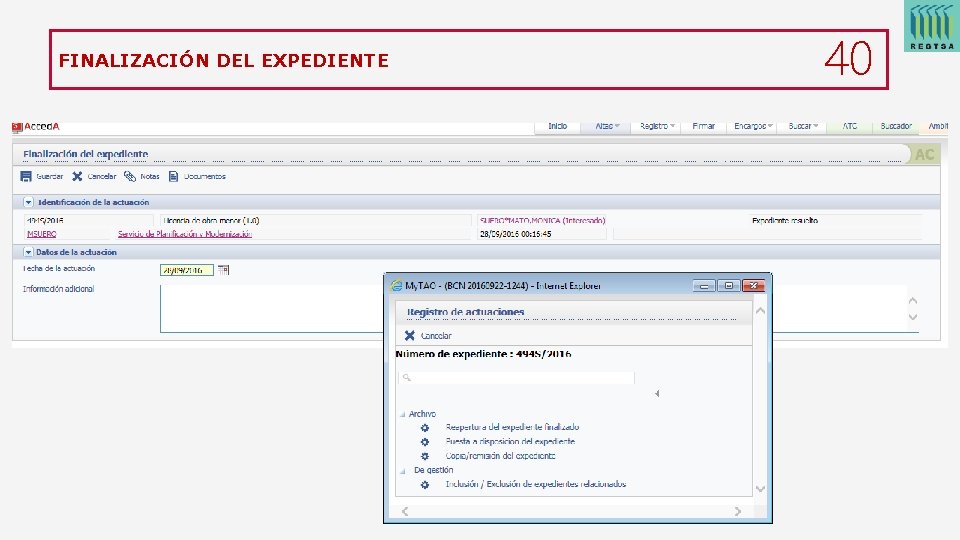Open the Buscador tab
Image resolution: width=960 pixels, height=540 pixels.
click(896, 126)
